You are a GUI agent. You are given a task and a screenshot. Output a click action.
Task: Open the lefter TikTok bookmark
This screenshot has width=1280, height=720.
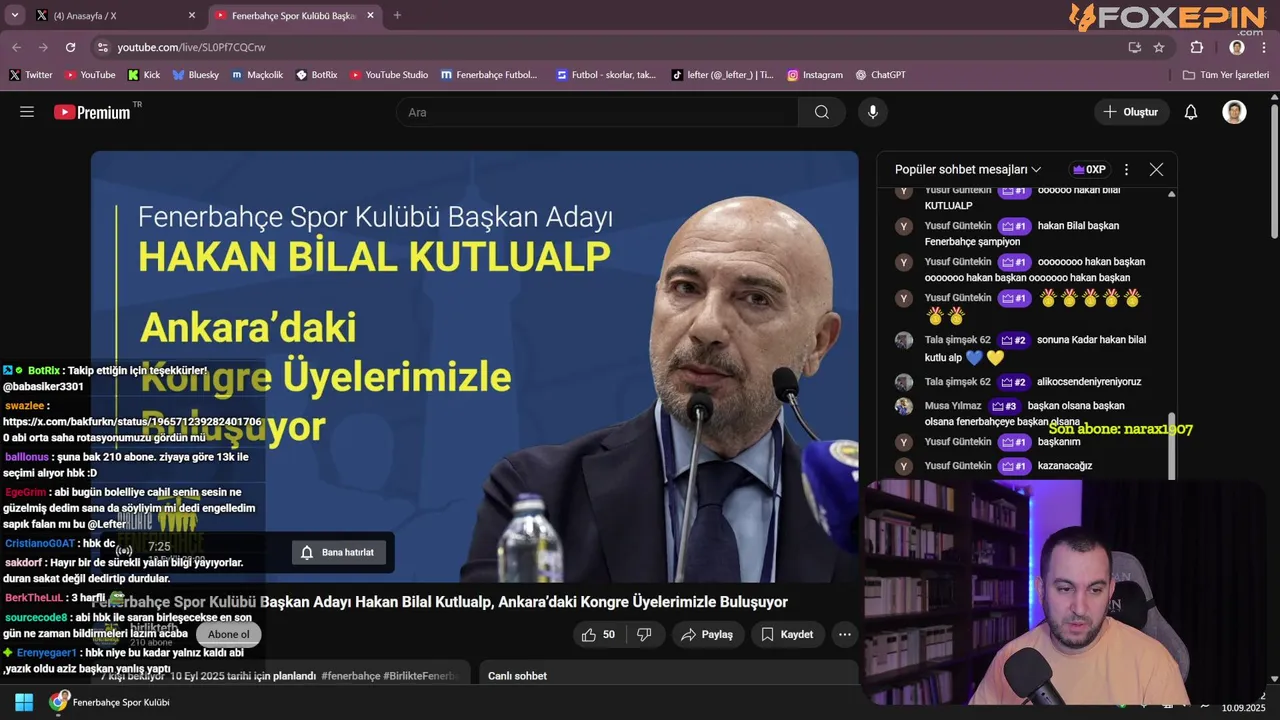pyautogui.click(x=722, y=75)
